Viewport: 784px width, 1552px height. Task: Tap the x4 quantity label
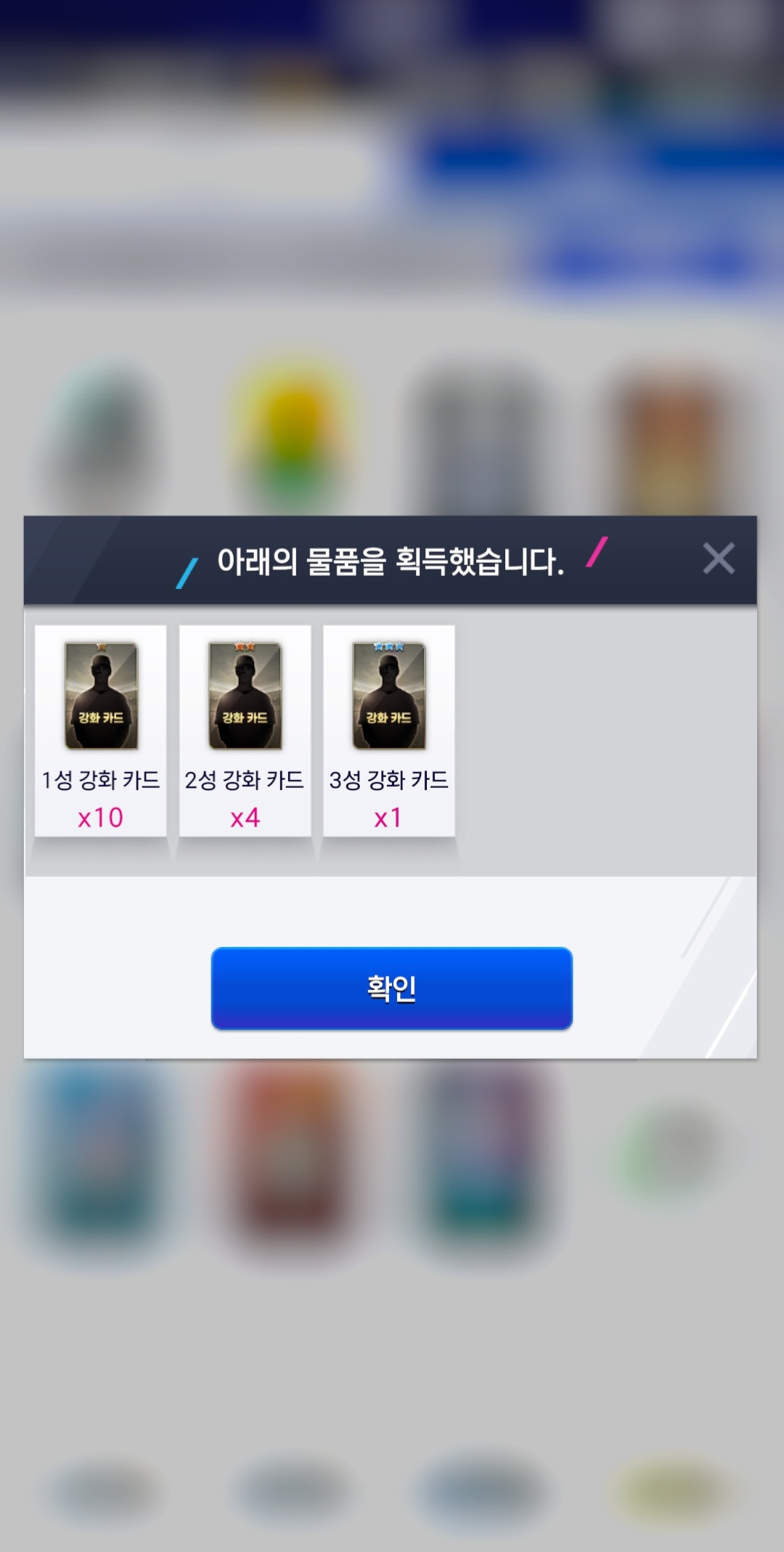[245, 818]
